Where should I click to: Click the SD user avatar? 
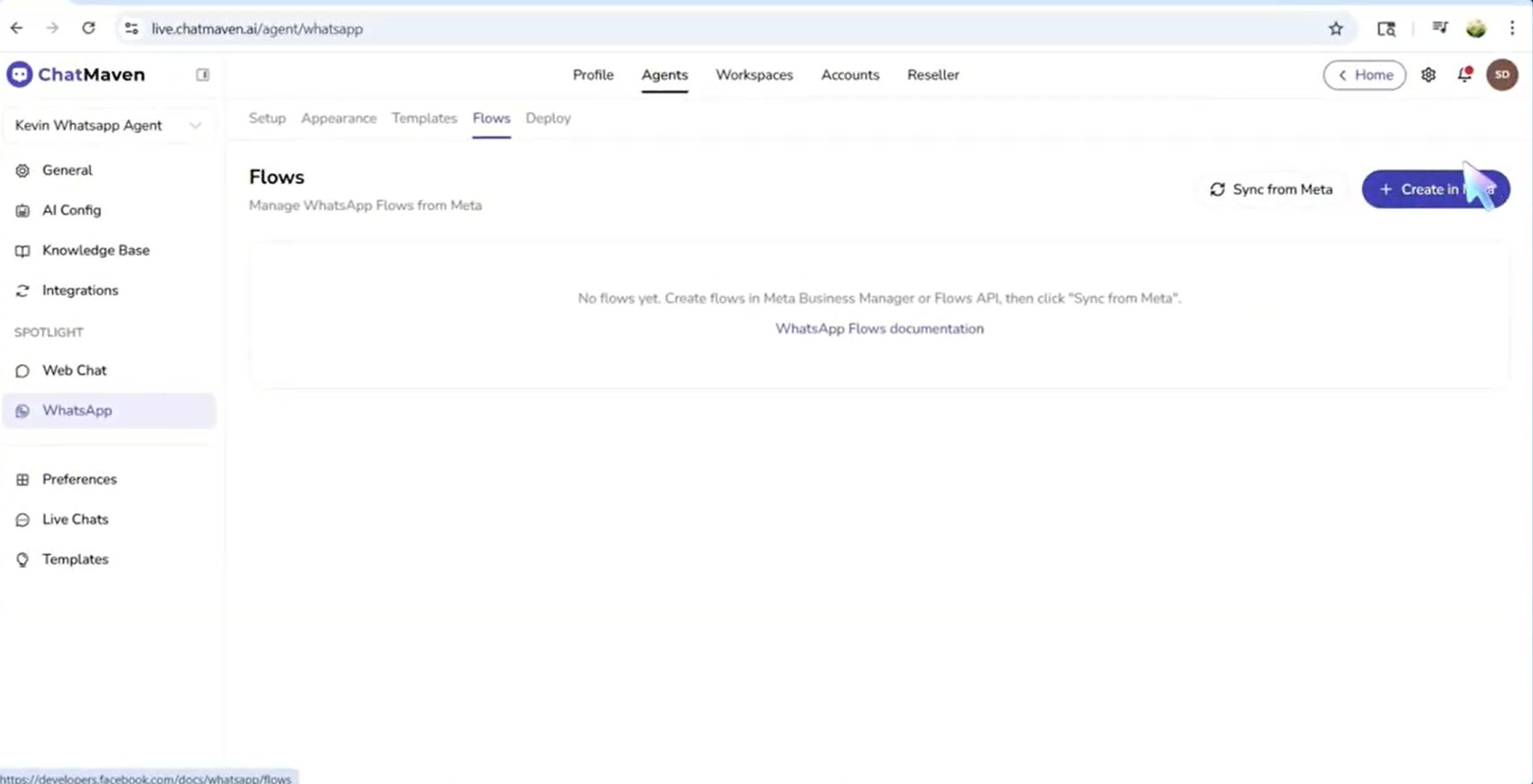1502,76
